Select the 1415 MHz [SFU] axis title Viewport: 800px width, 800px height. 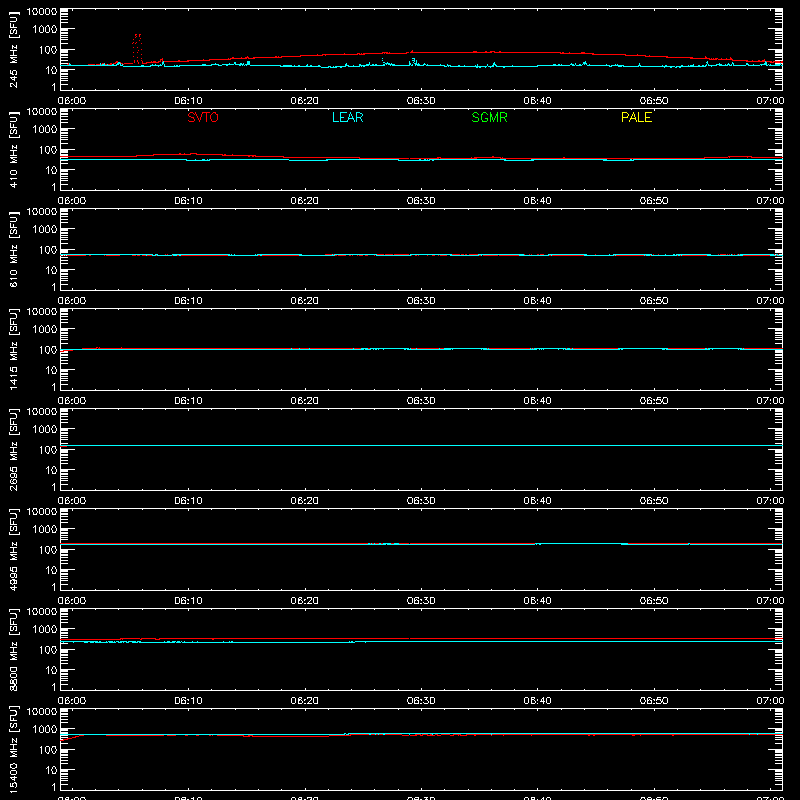point(13,349)
